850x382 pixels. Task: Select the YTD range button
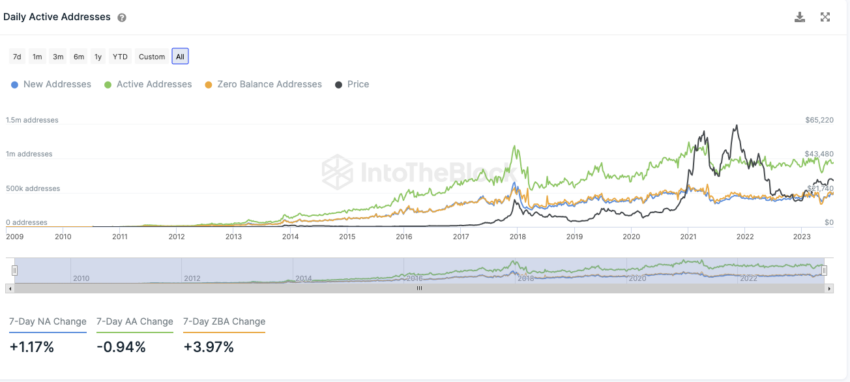pos(120,56)
